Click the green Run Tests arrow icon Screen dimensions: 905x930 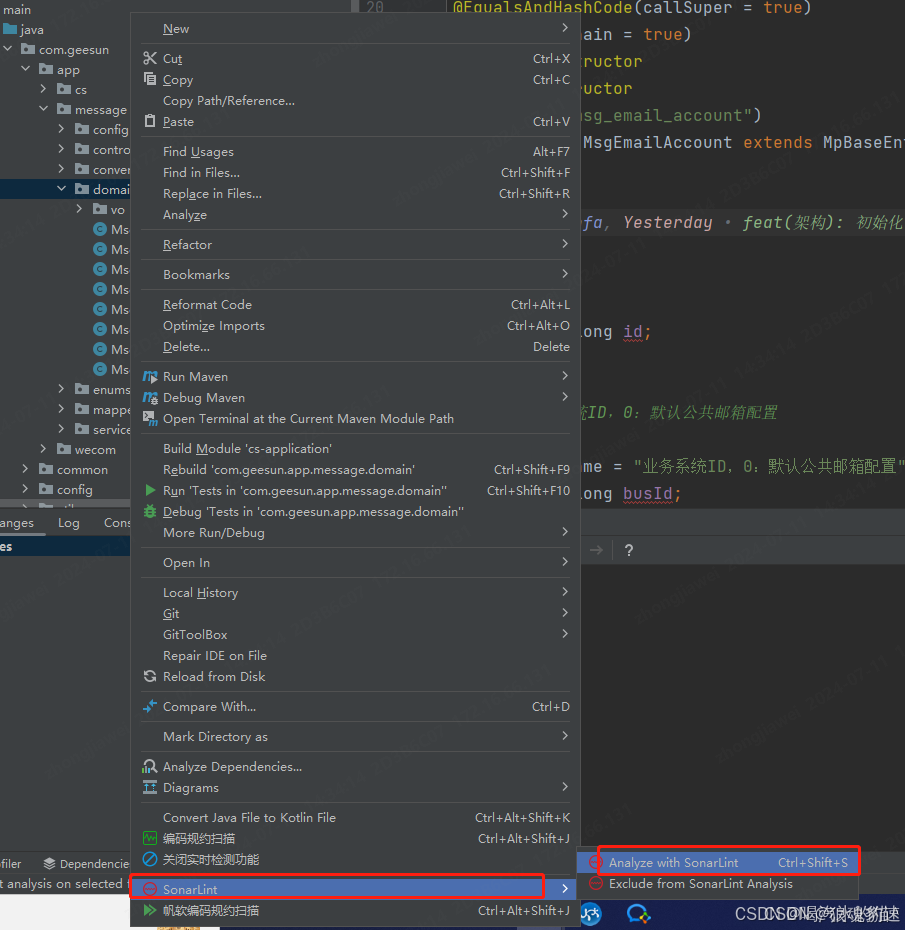pos(150,490)
